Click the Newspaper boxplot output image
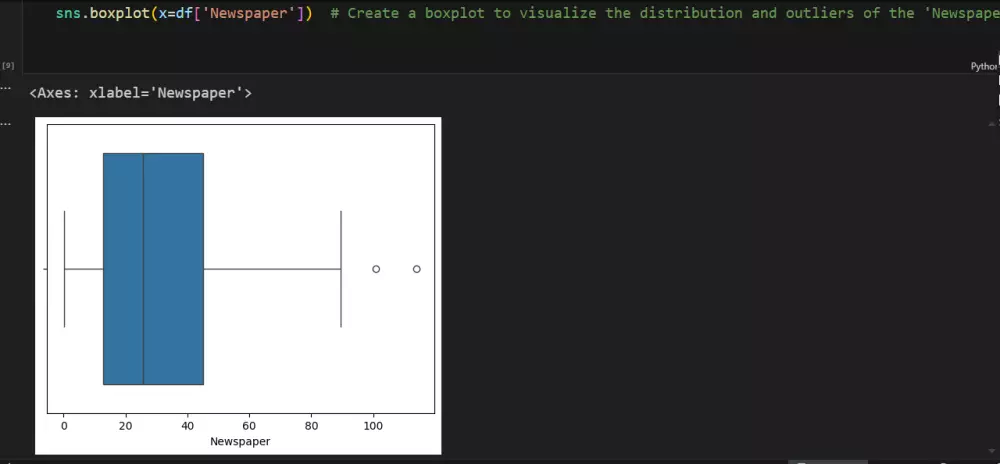The height and width of the screenshot is (464, 1000). (238, 286)
